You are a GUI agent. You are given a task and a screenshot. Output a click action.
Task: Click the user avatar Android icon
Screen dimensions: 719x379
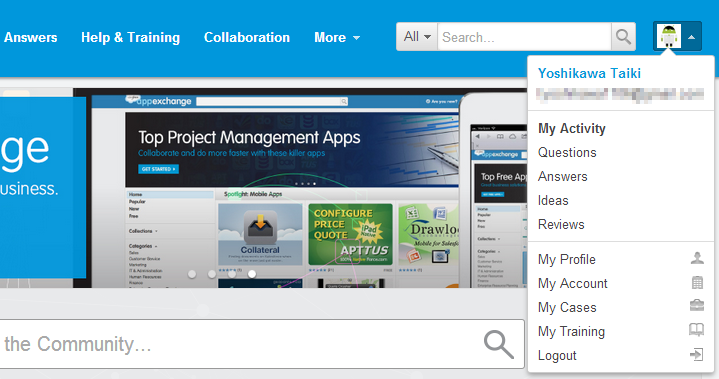click(x=669, y=36)
